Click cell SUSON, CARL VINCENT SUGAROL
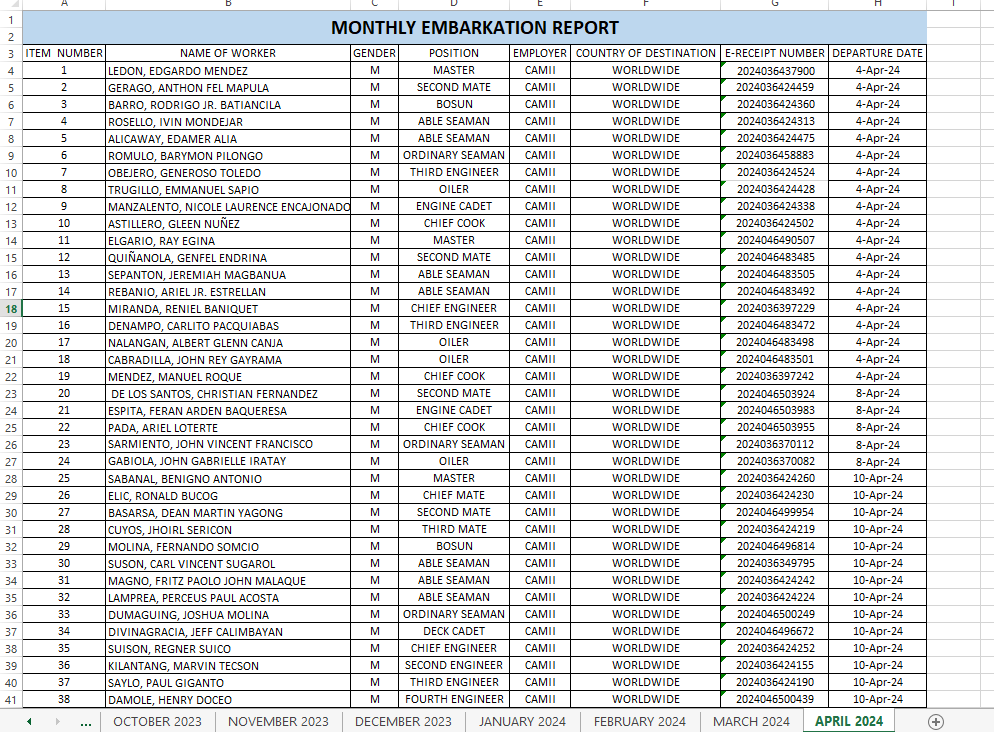This screenshot has width=994, height=732. point(228,563)
